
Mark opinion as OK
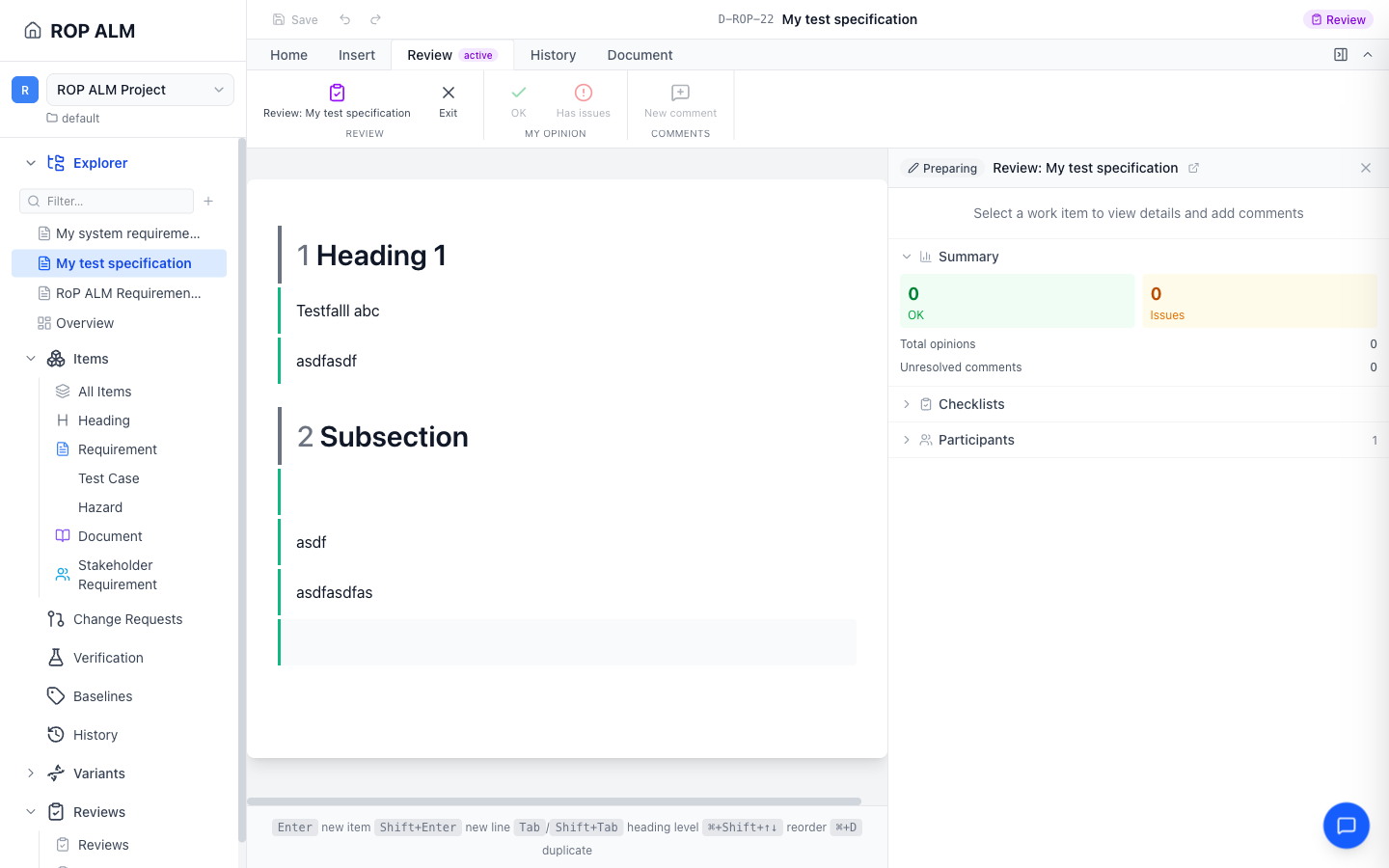pyautogui.click(x=519, y=101)
